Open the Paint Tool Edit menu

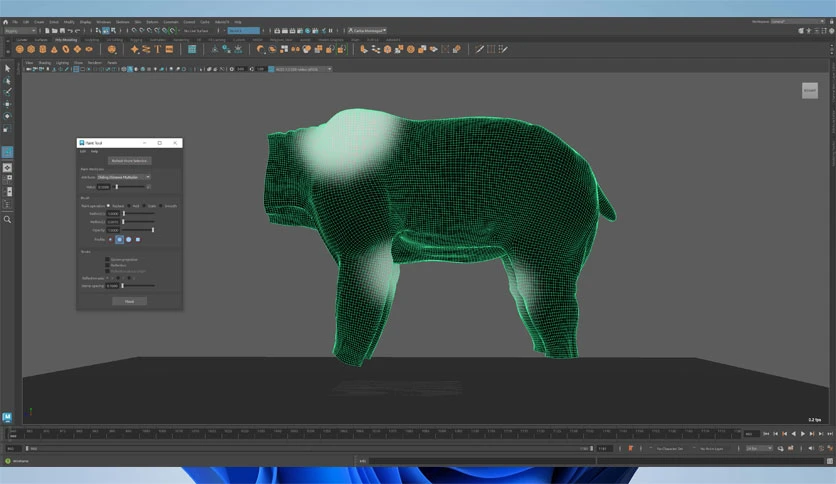(83, 151)
